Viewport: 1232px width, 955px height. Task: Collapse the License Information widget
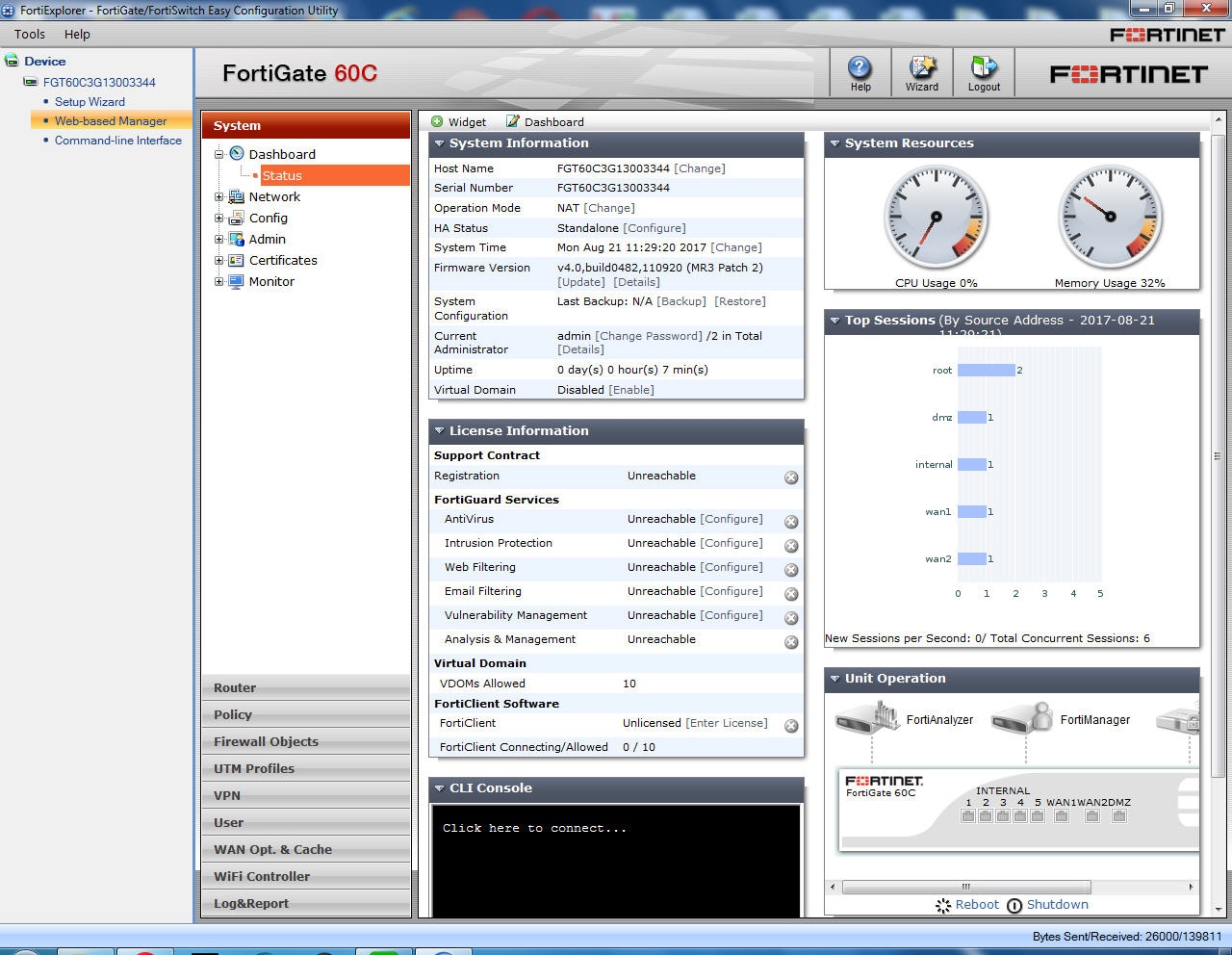click(439, 431)
